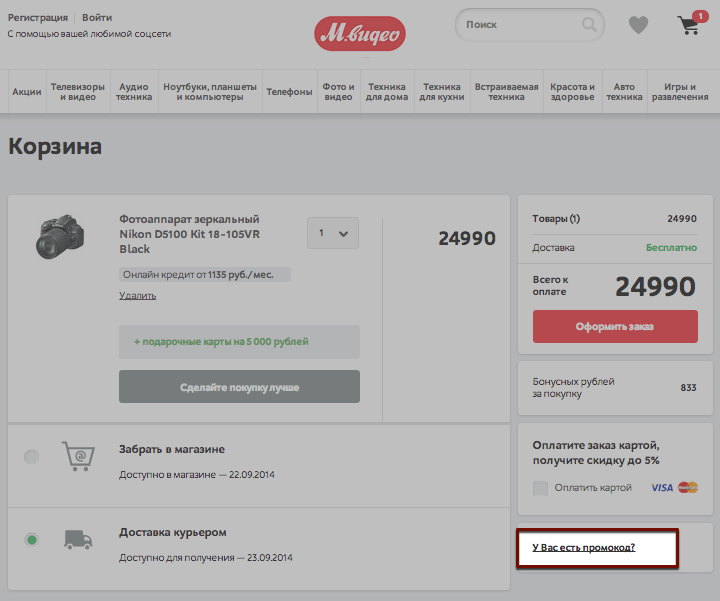
Task: Open the 'Авто техника' menu
Action: [x=624, y=92]
